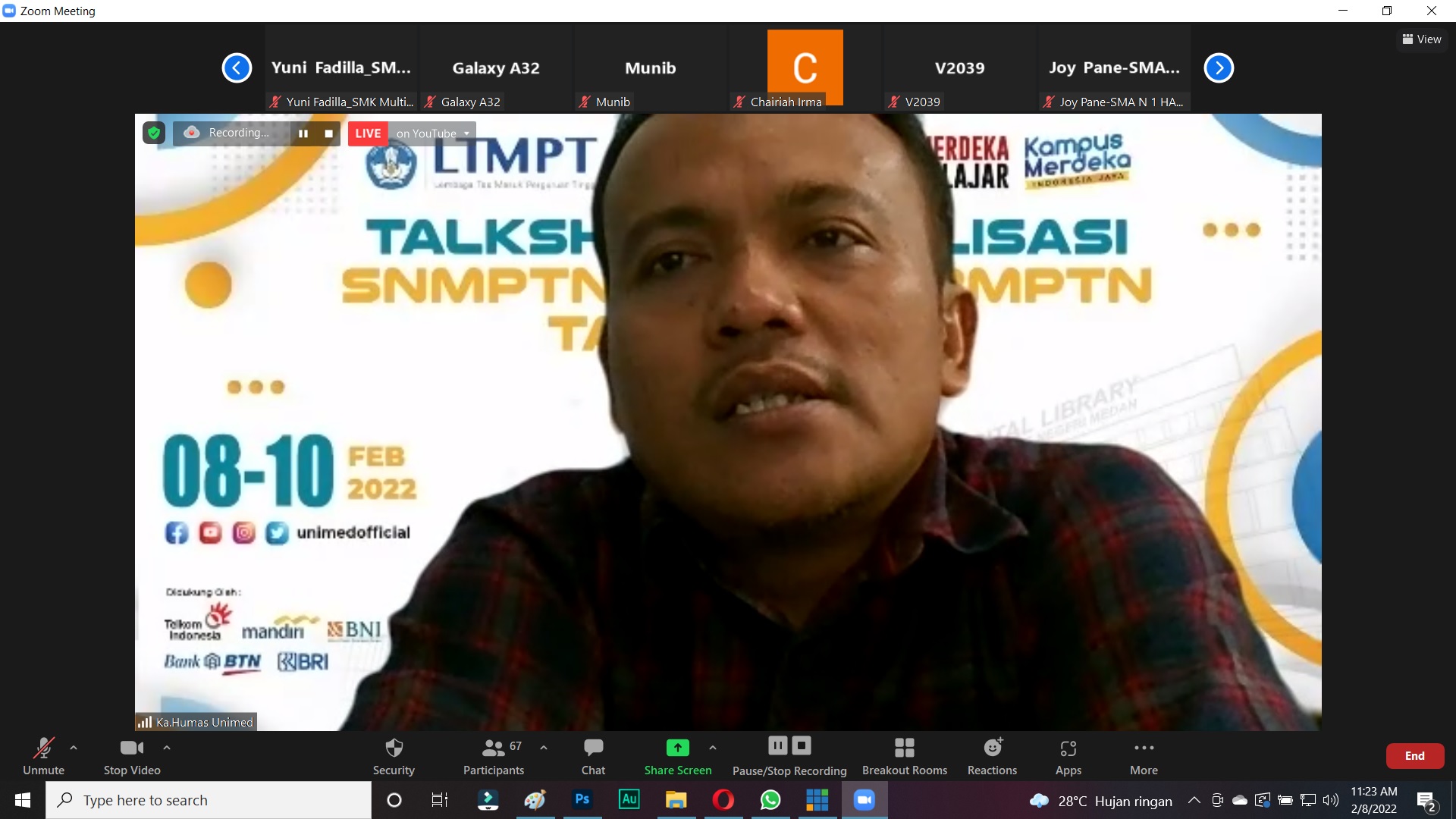This screenshot has width=1456, height=819.
Task: Select Galaxy A32 participant tile
Action: coord(496,68)
